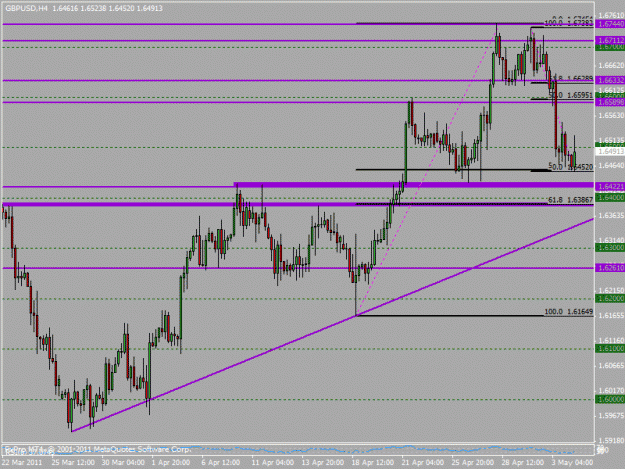Click the green 1.64000 level label
Viewport: 625px width, 469px height.
pos(610,198)
